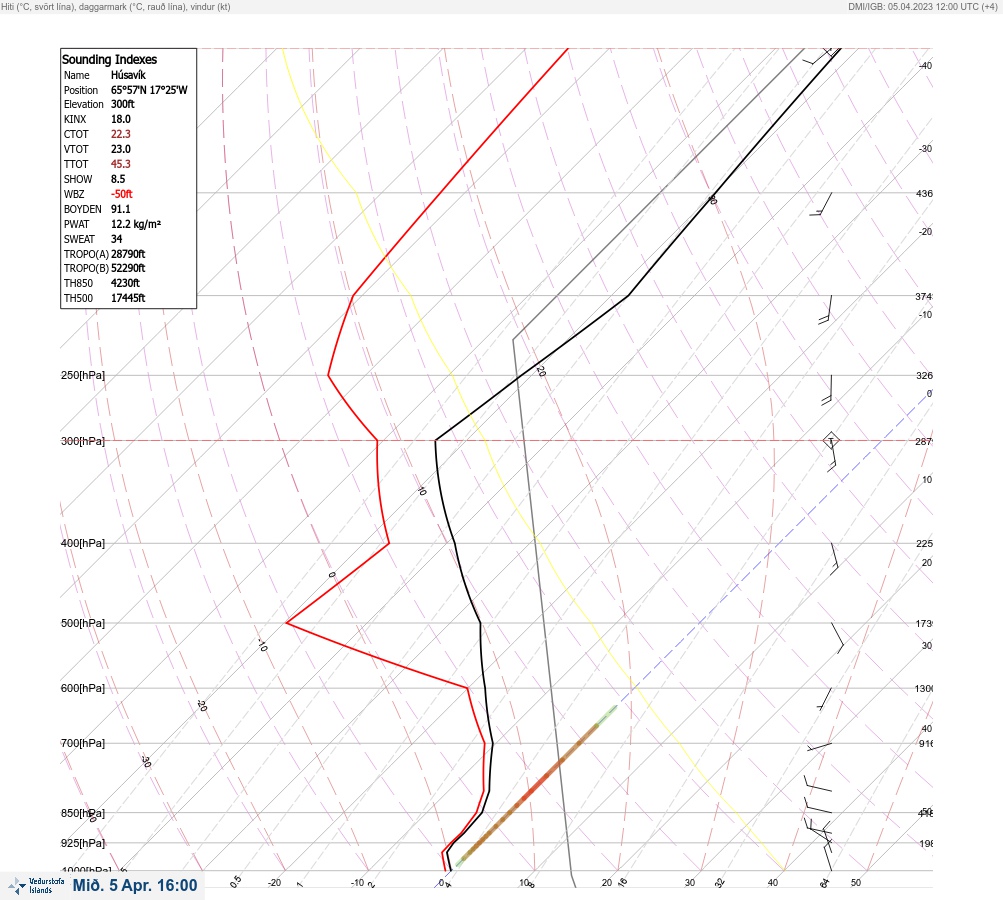Click the wind barb at the 700 hPa level
Viewport: 1003px width, 900px height.
point(819,746)
